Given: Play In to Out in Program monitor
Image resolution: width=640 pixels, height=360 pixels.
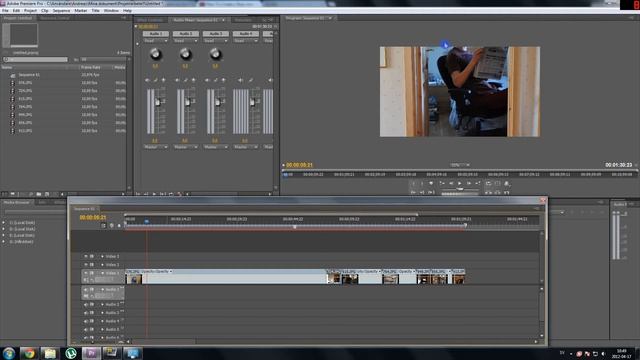Looking at the screenshot, I should click(431, 192).
